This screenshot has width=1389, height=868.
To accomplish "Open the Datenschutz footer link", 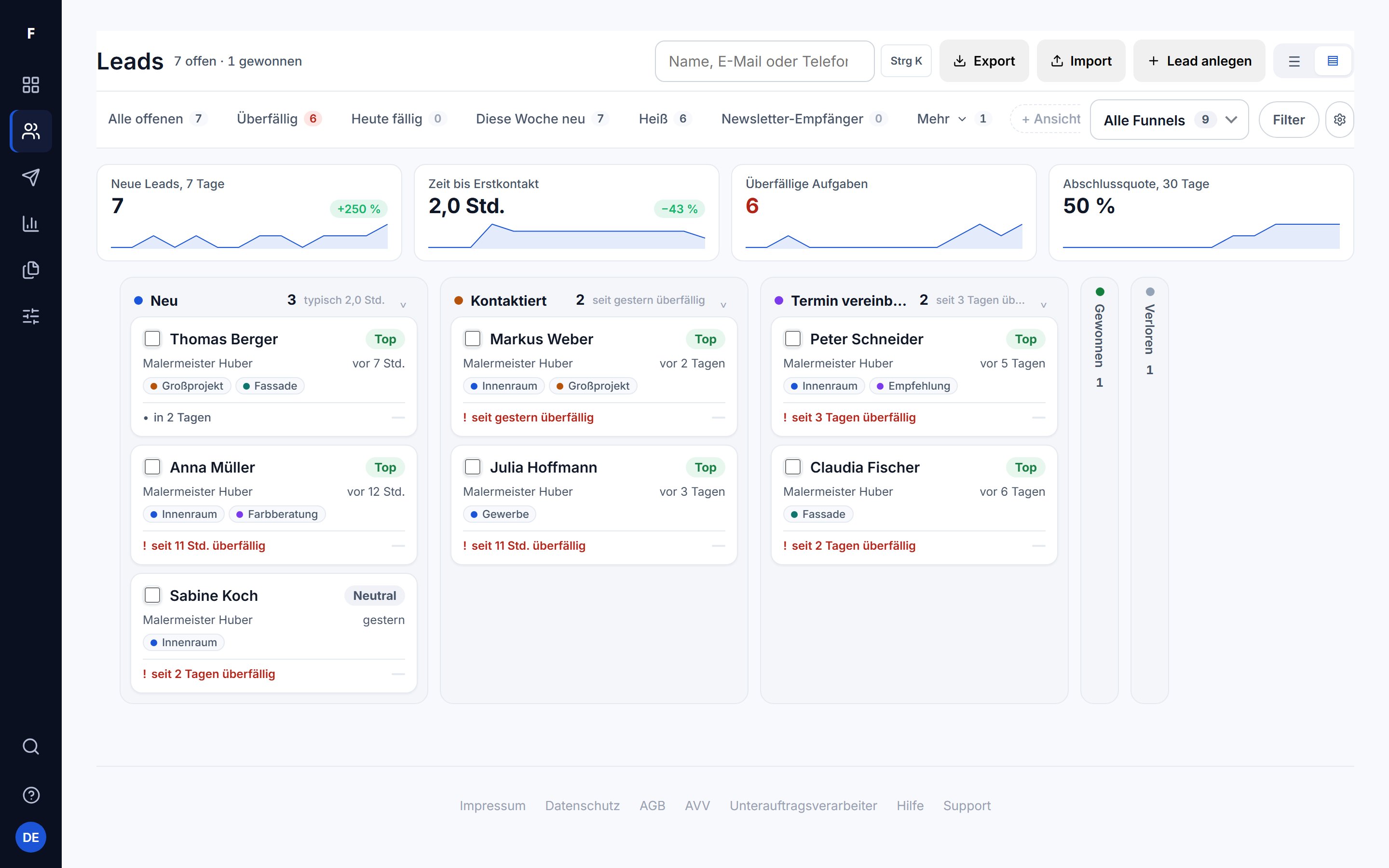I will pos(582,805).
